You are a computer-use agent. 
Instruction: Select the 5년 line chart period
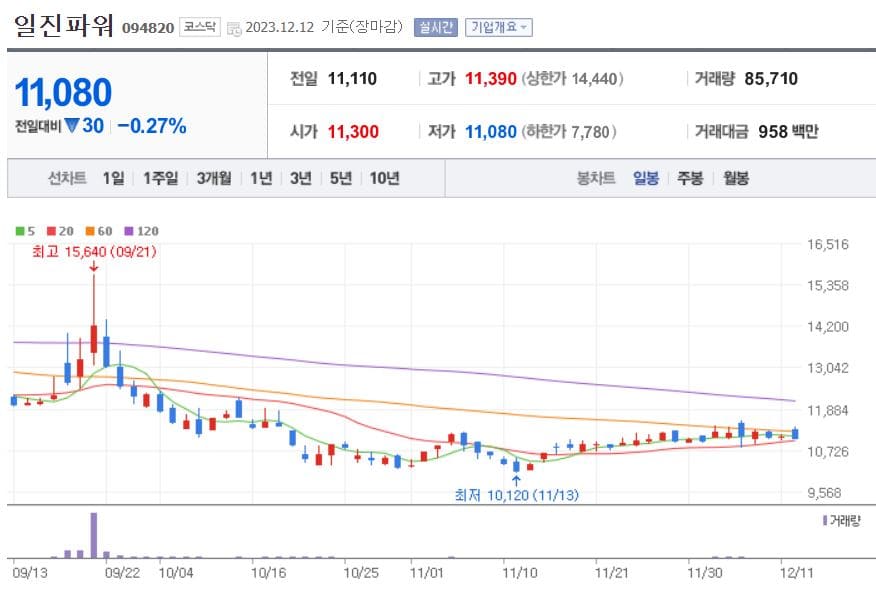point(341,178)
